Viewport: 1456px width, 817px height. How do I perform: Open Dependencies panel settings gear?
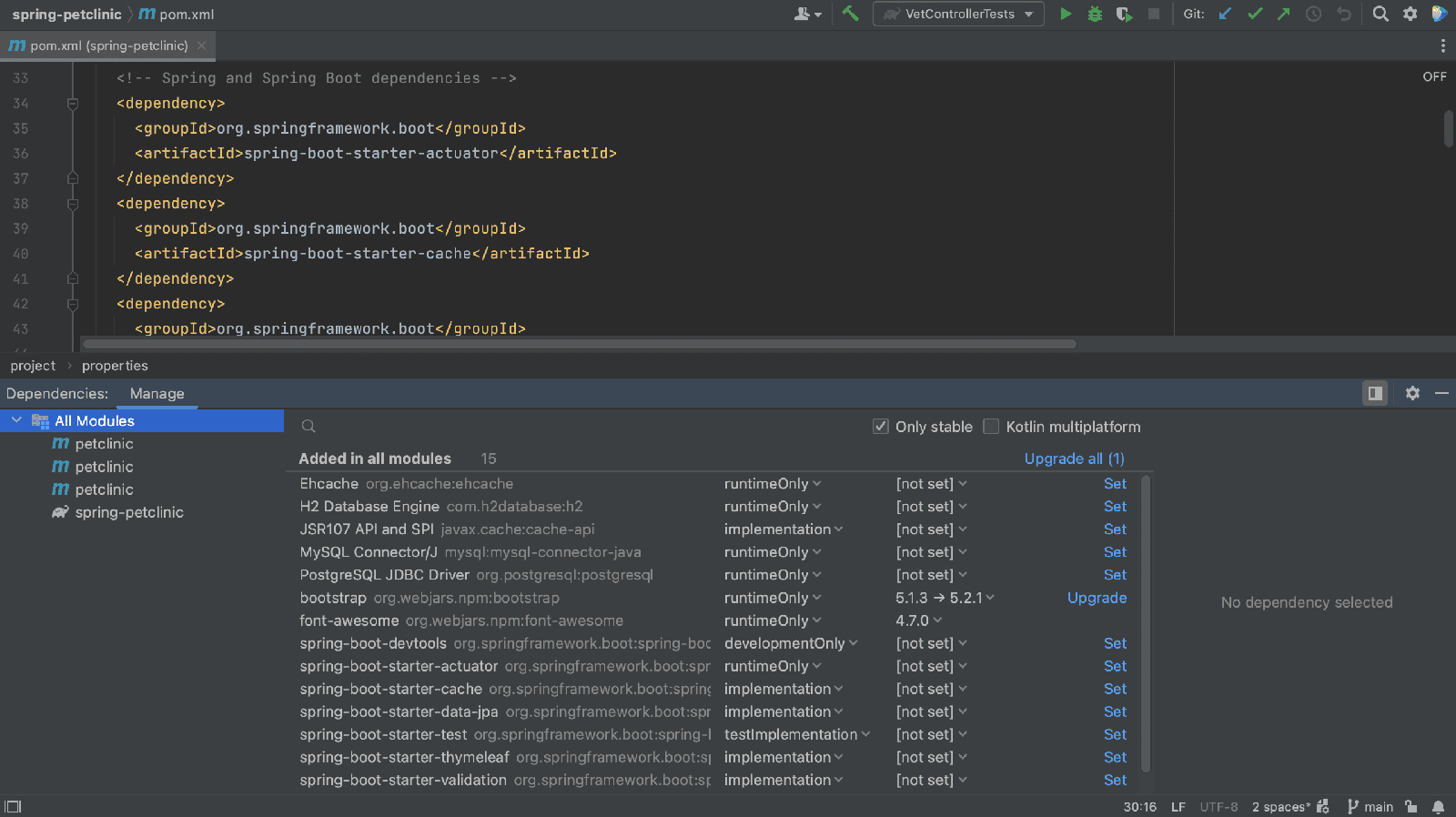pyautogui.click(x=1412, y=393)
